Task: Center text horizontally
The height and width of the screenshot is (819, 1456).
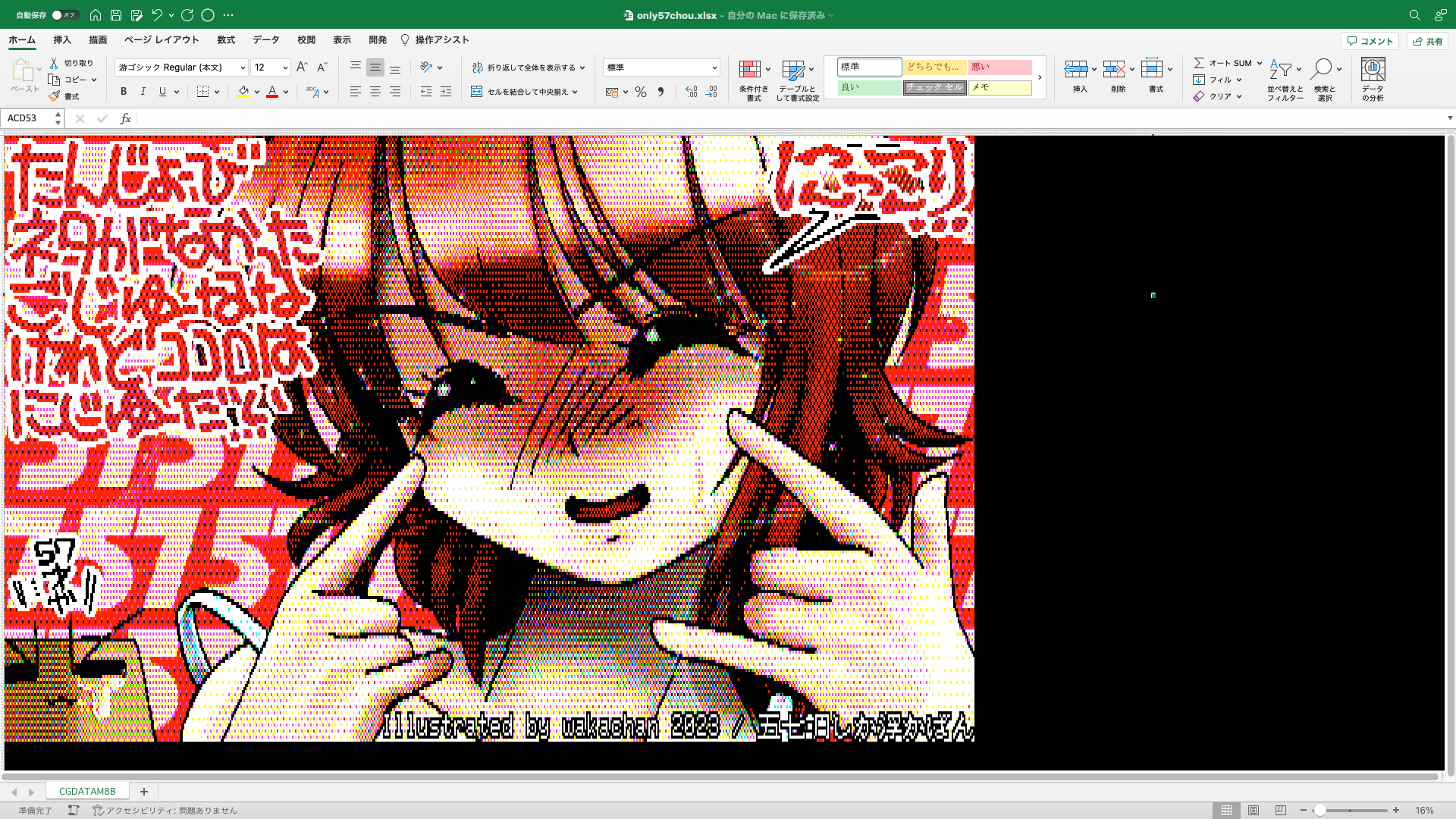Action: (375, 92)
